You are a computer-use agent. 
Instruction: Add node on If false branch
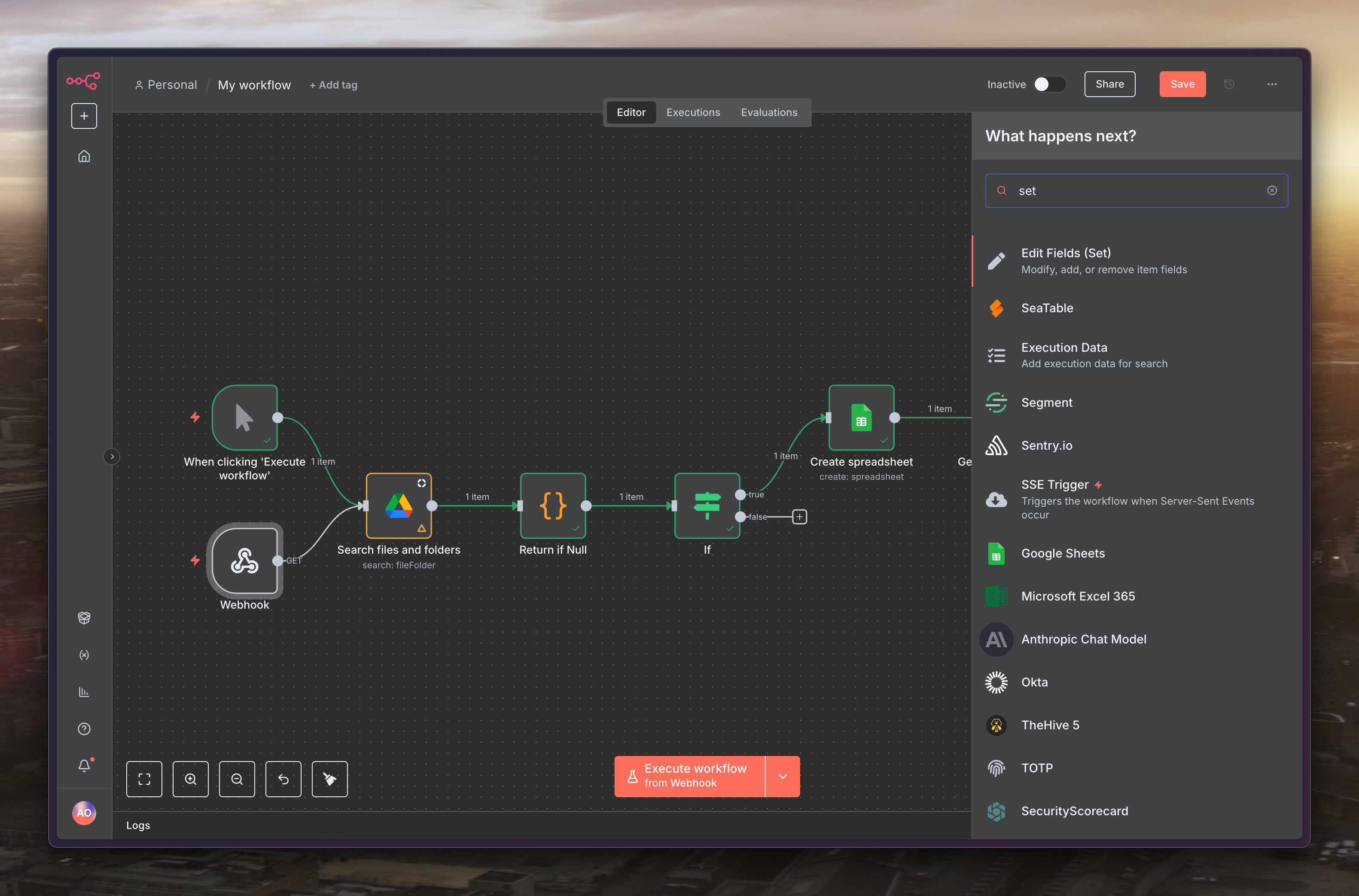(x=799, y=517)
